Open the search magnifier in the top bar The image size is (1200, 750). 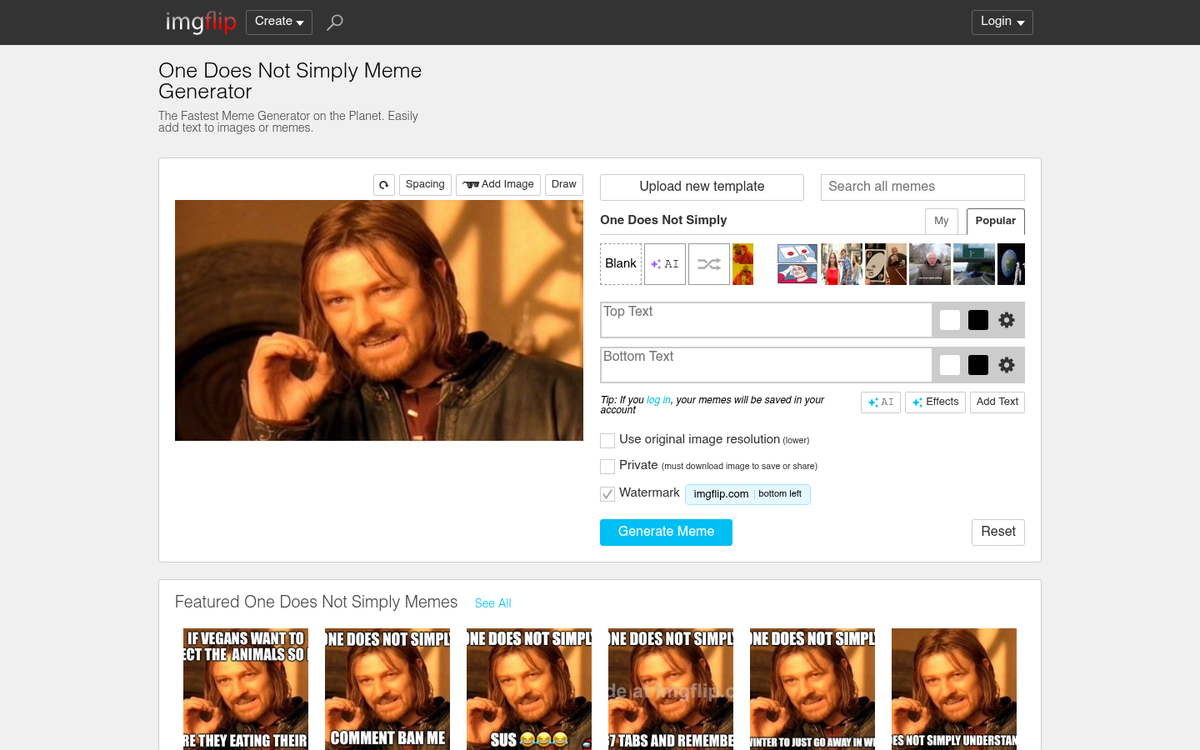(334, 21)
